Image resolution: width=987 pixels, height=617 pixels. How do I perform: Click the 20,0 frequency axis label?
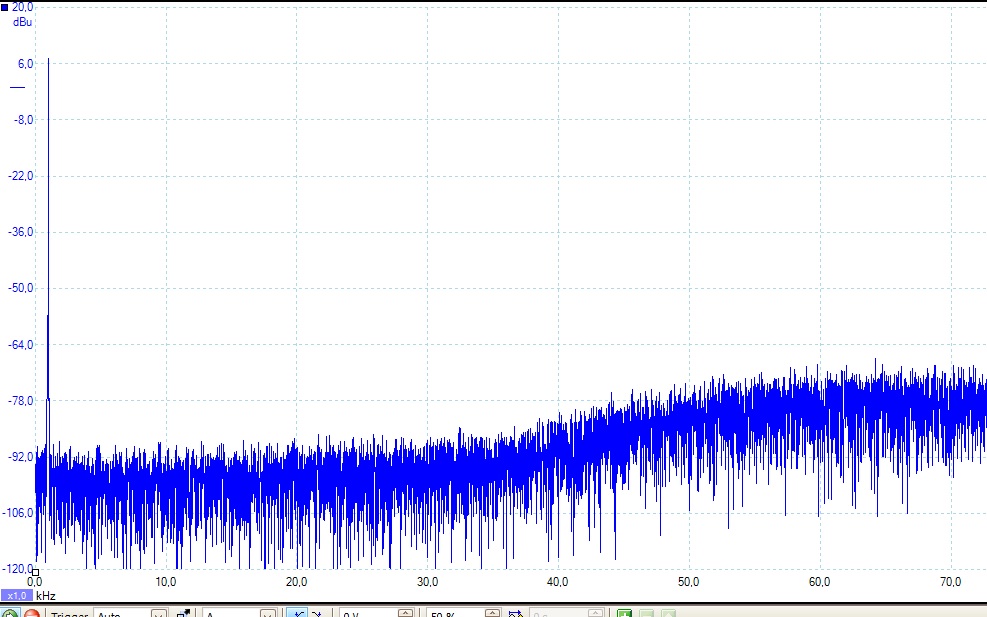click(x=296, y=582)
